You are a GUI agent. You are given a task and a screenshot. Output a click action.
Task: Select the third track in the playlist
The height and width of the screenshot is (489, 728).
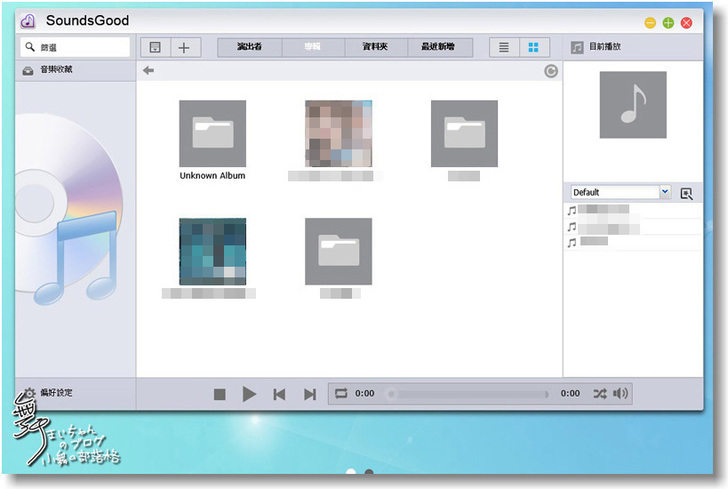point(633,242)
